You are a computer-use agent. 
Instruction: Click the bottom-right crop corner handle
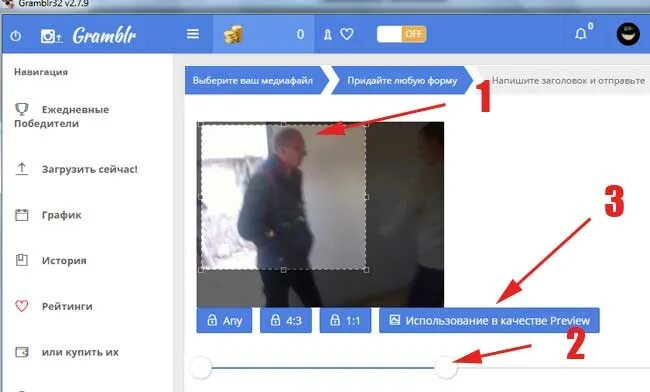point(366,270)
